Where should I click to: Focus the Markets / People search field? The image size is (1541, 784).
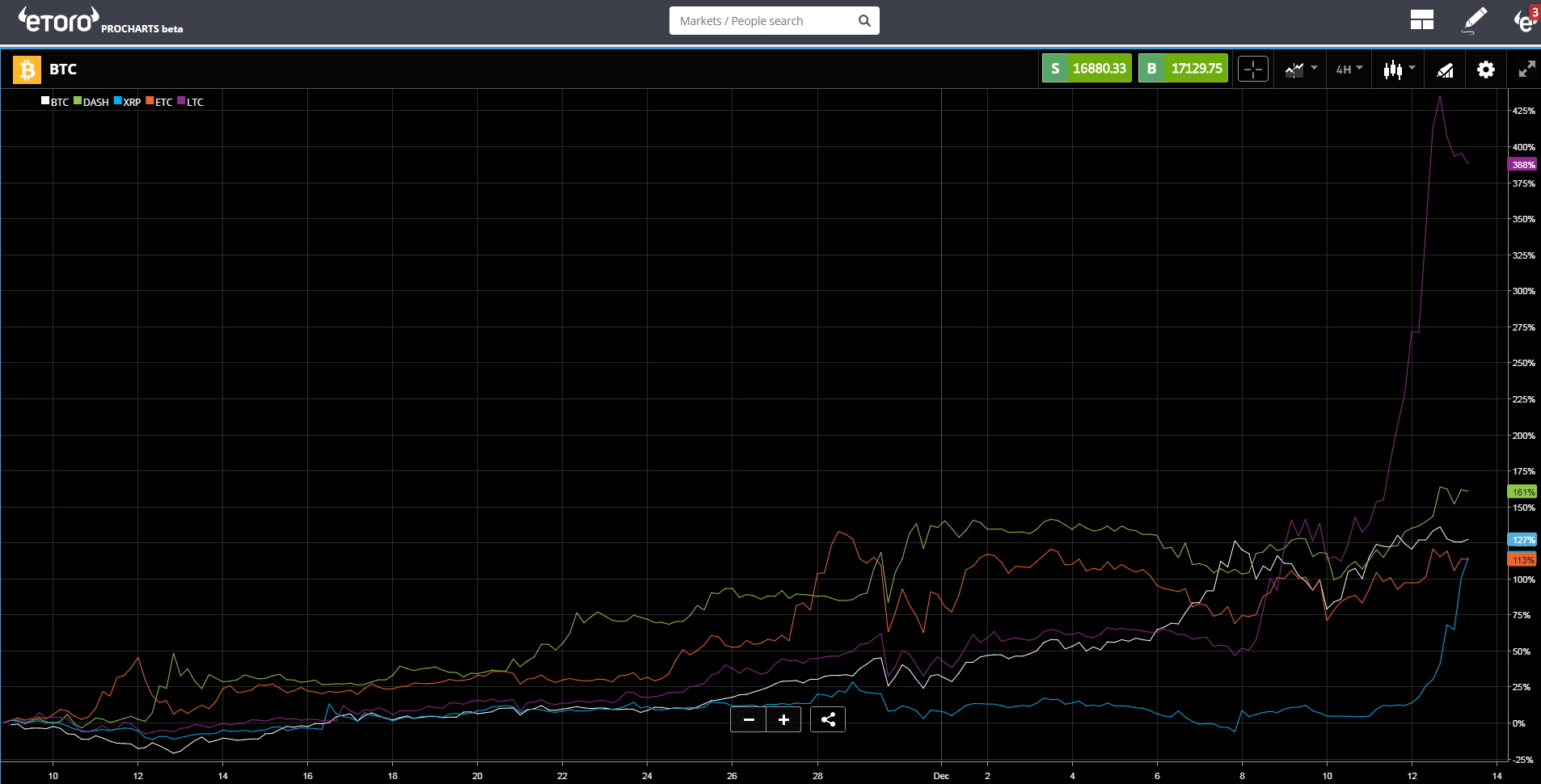(x=763, y=21)
